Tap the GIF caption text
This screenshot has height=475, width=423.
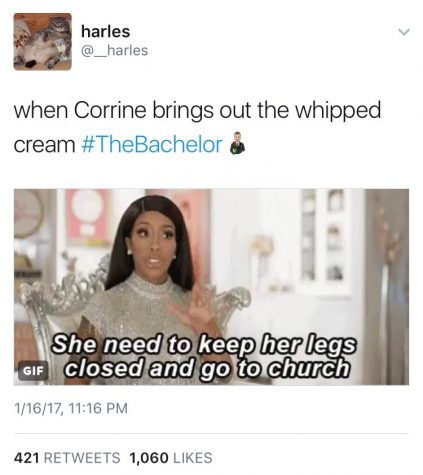(x=203, y=356)
